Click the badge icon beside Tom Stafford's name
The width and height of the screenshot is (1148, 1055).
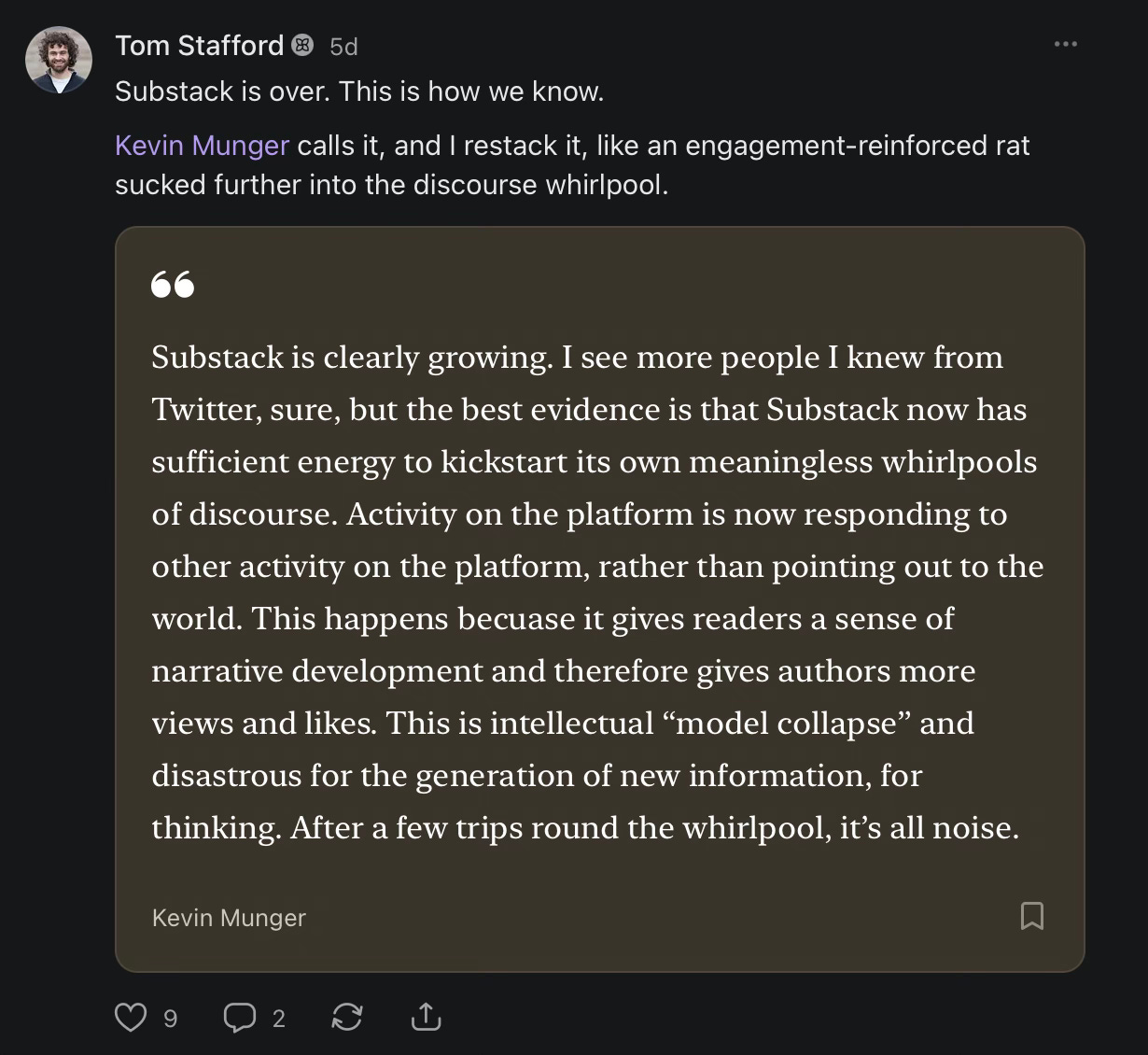pos(302,45)
